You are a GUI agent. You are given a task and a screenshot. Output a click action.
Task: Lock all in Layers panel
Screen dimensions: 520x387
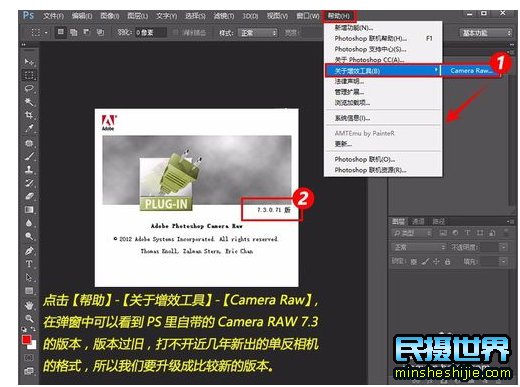(x=447, y=262)
